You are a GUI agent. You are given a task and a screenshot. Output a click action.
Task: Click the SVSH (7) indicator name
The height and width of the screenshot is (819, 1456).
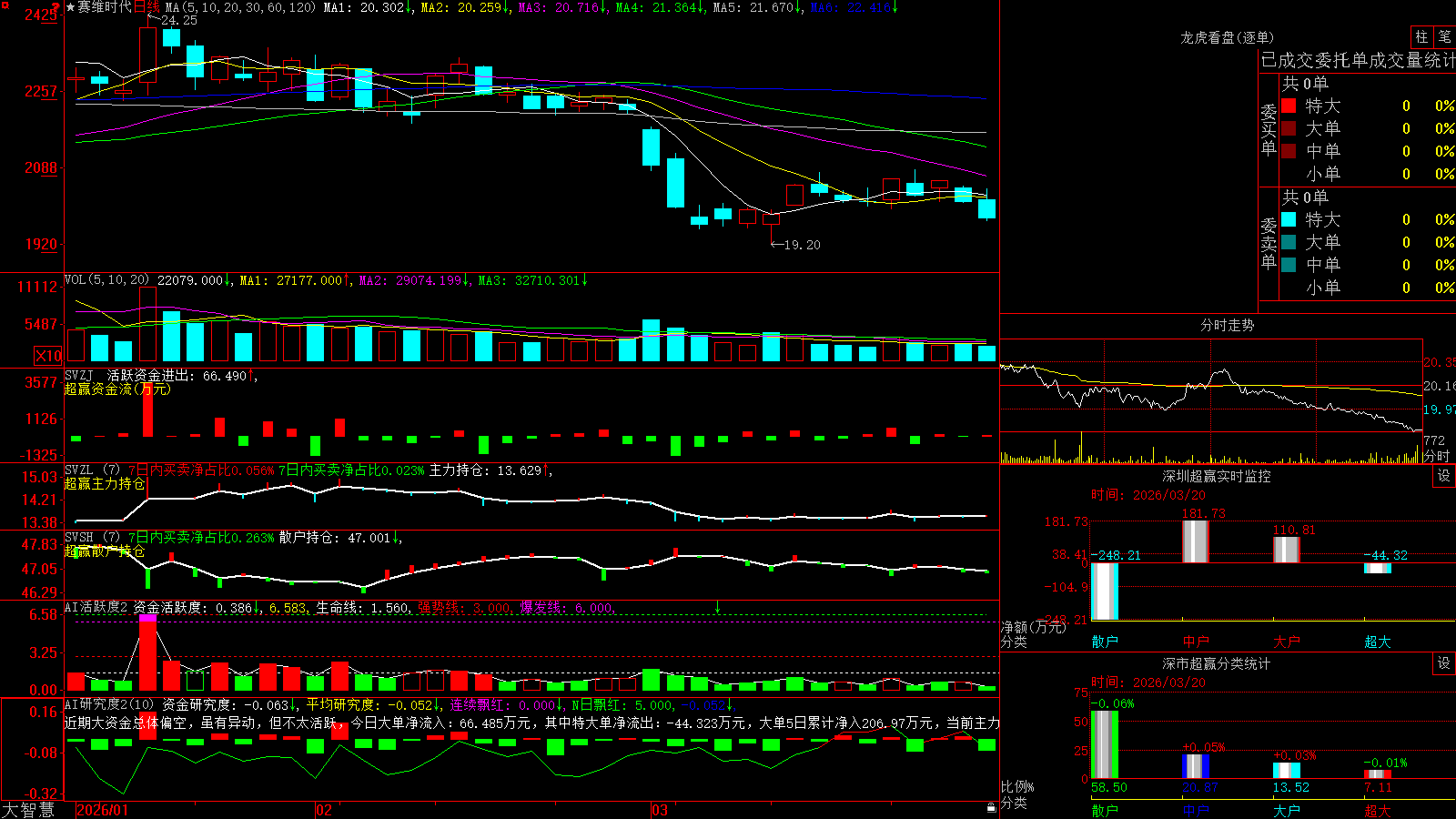point(93,538)
